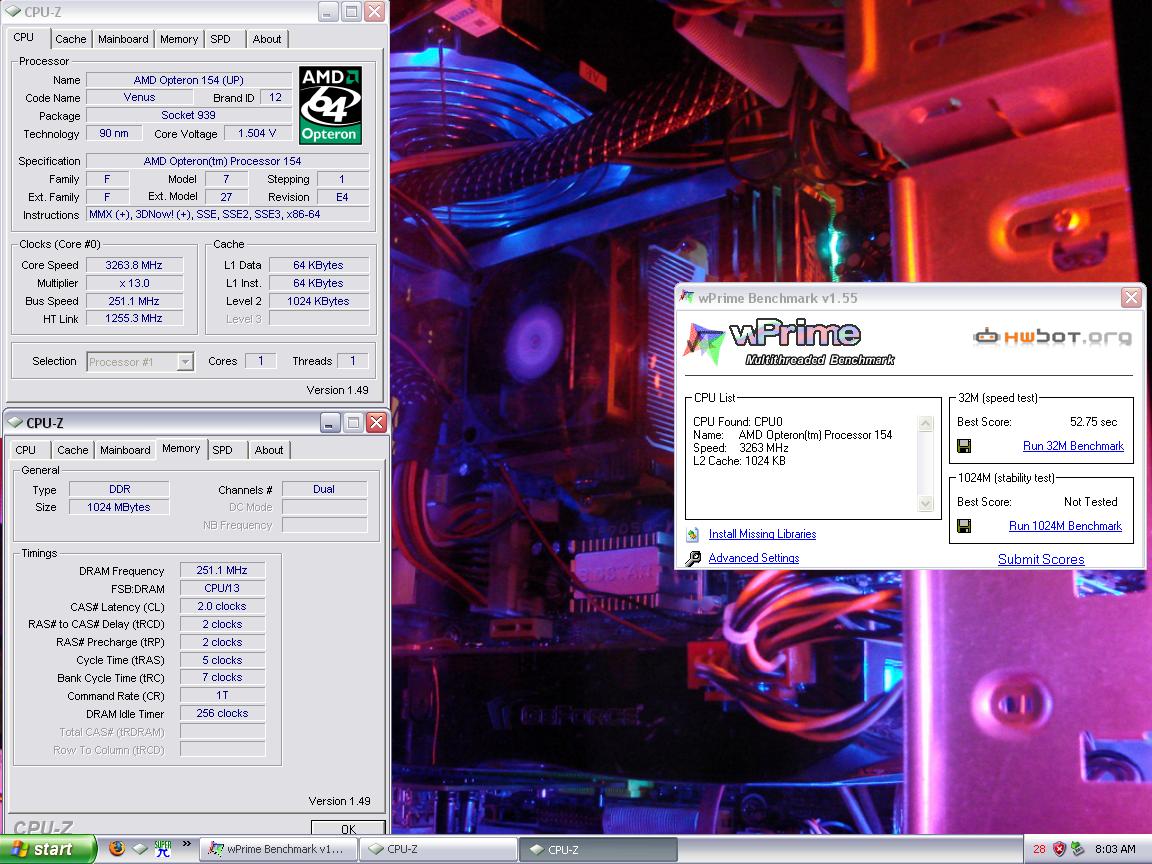Click the icon beside Install Missing Libraries

tap(693, 534)
